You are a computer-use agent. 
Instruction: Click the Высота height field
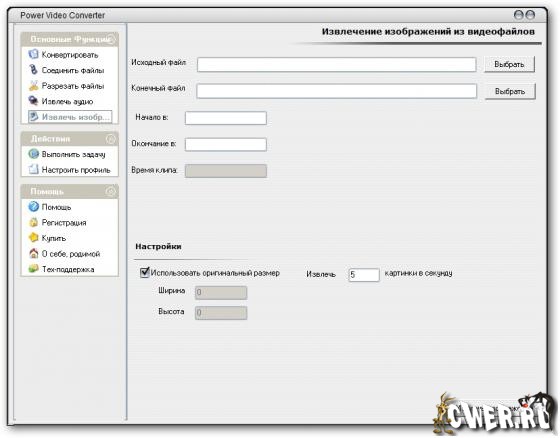[x=221, y=313]
